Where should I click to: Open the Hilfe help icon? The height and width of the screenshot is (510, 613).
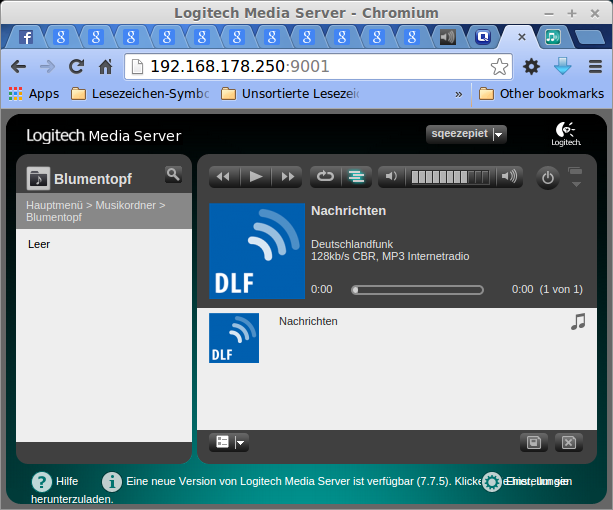click(x=42, y=482)
